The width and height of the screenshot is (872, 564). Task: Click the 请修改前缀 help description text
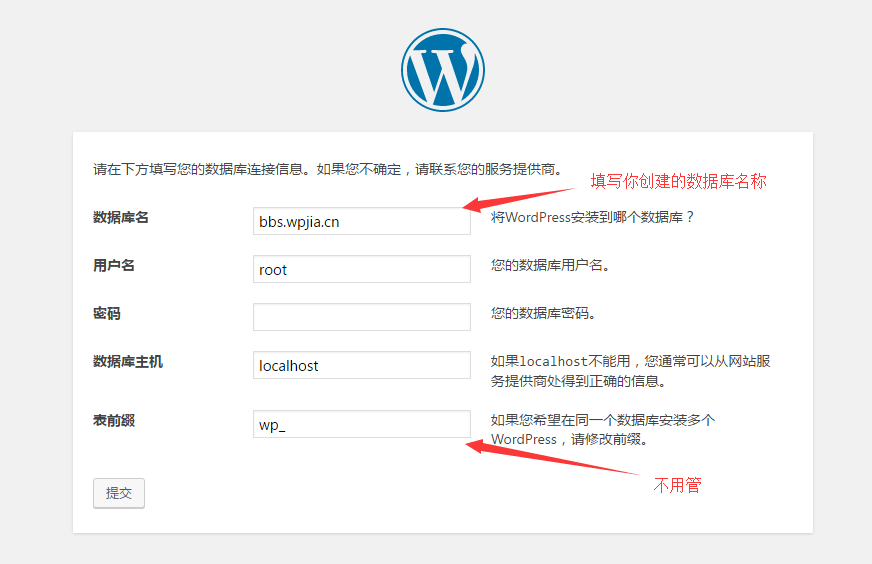pyautogui.click(x=603, y=429)
